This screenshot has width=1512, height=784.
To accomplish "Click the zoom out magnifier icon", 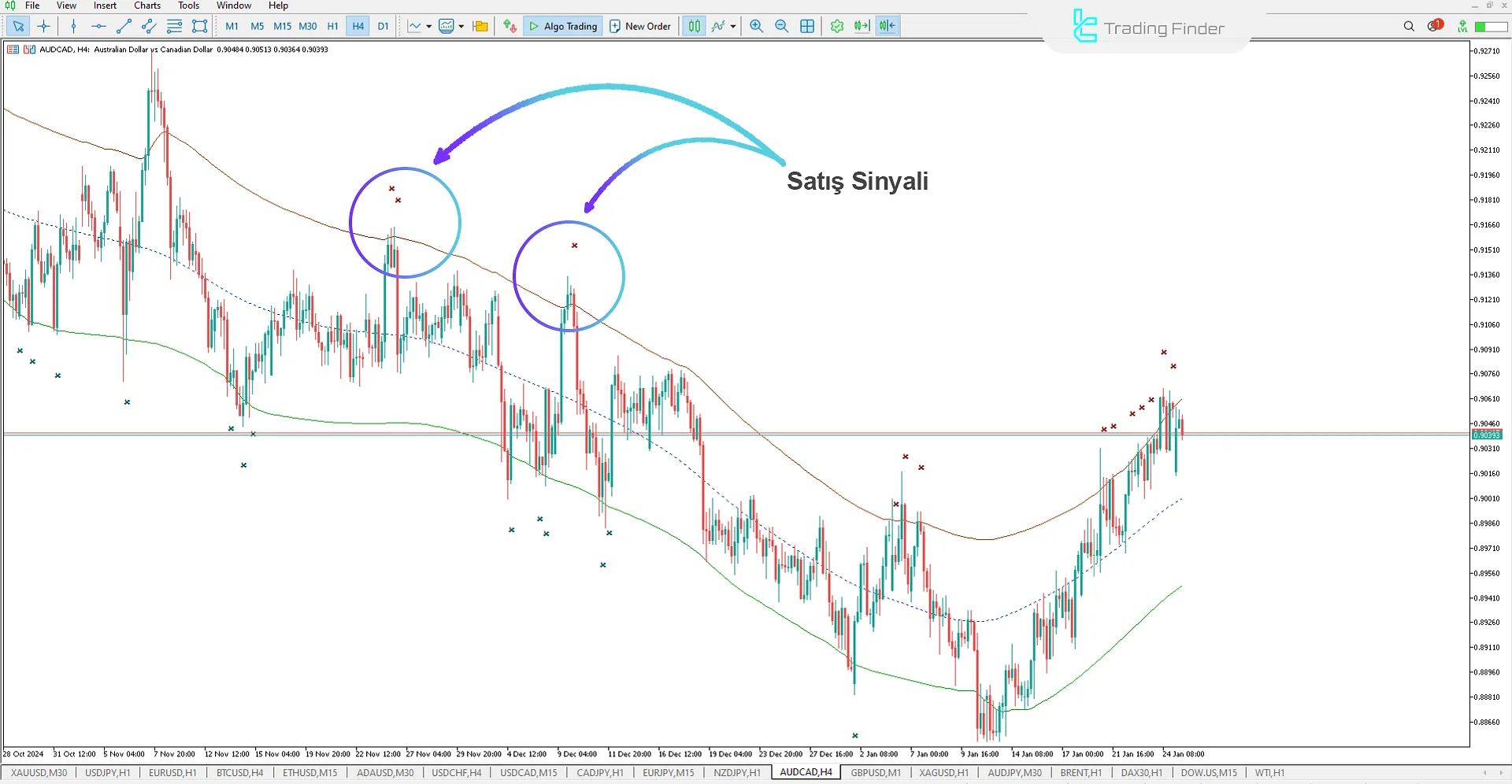I will pyautogui.click(x=781, y=26).
